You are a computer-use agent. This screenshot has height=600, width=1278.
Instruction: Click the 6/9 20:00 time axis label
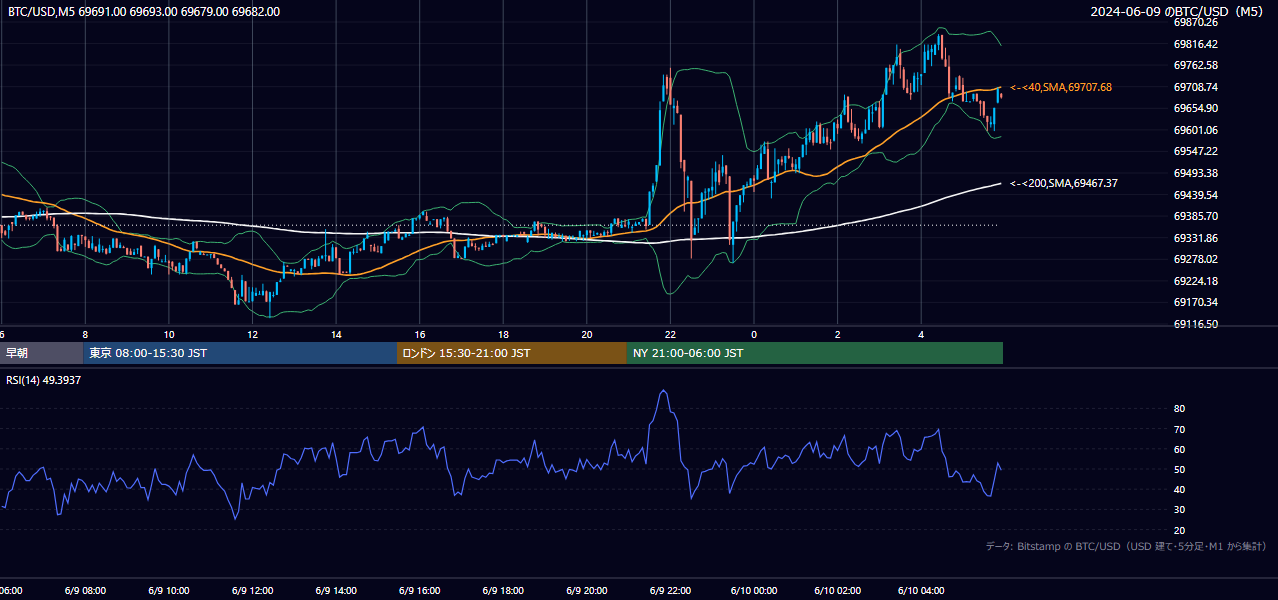point(587,591)
